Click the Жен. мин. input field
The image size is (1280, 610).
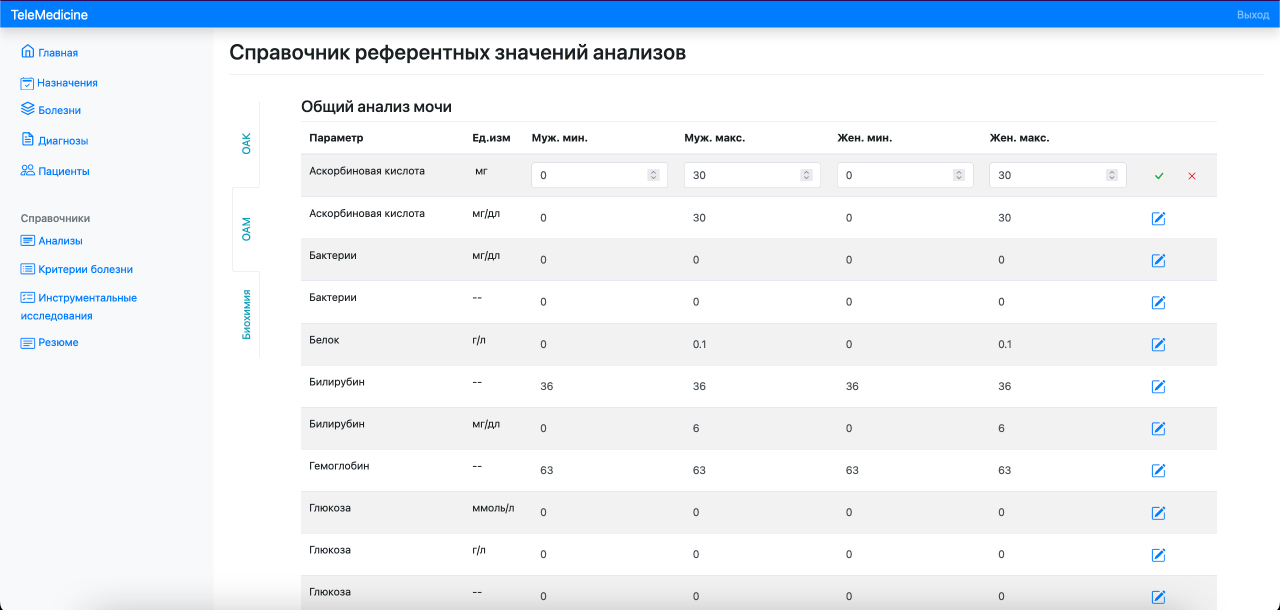click(895, 175)
